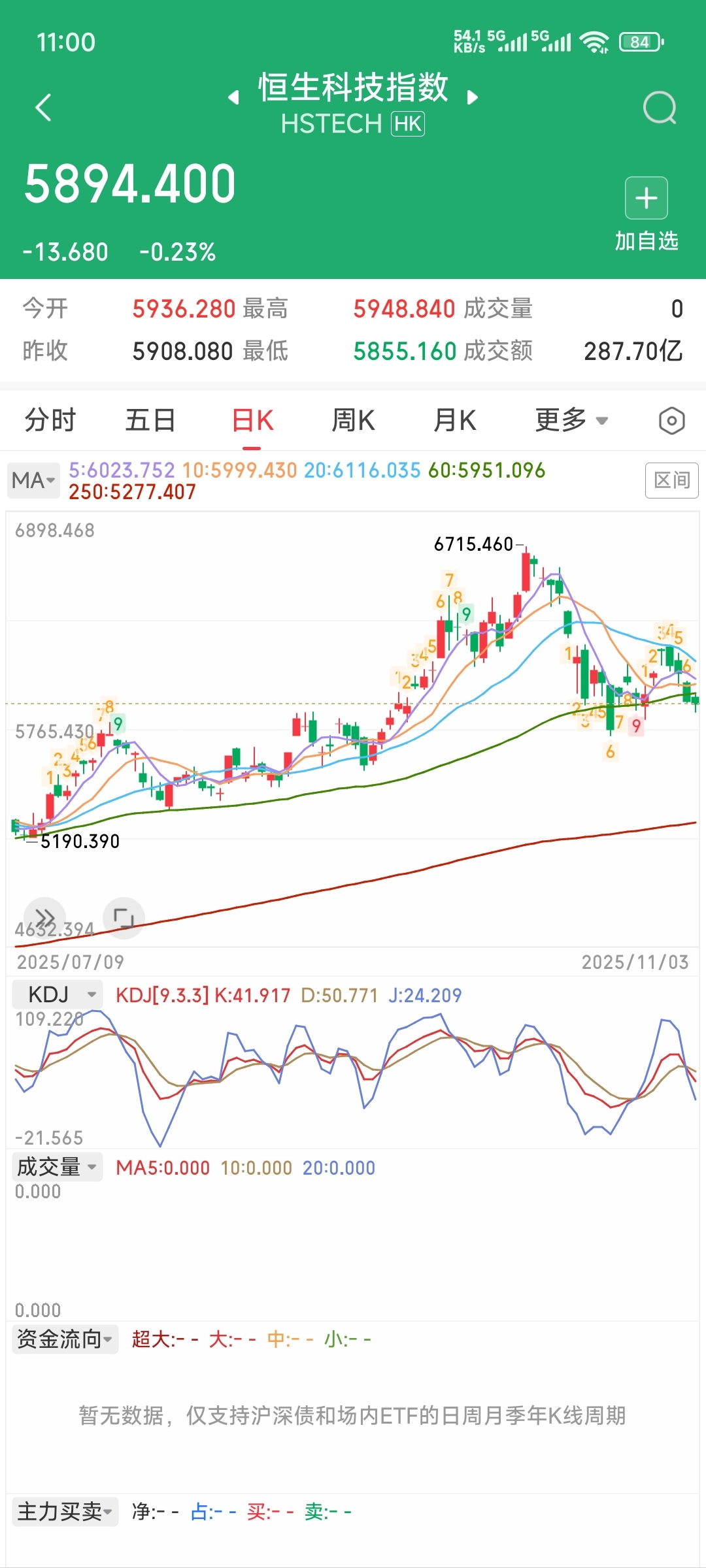
Task: Tap the y-axis label 5765.430
Action: (x=55, y=732)
